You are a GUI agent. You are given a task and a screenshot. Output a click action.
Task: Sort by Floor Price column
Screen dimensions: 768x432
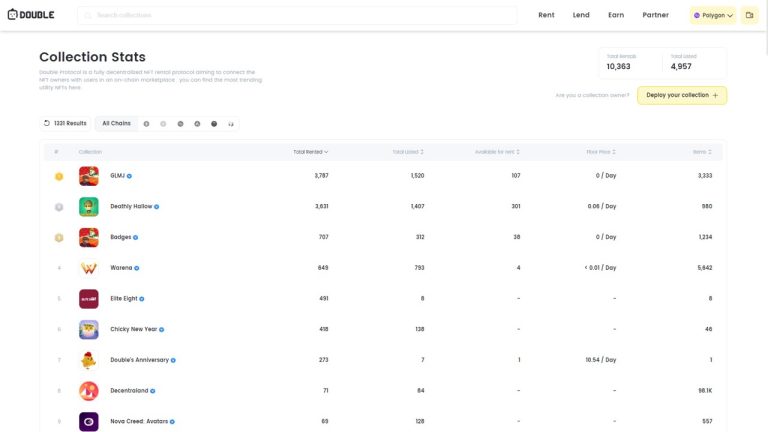click(x=600, y=152)
